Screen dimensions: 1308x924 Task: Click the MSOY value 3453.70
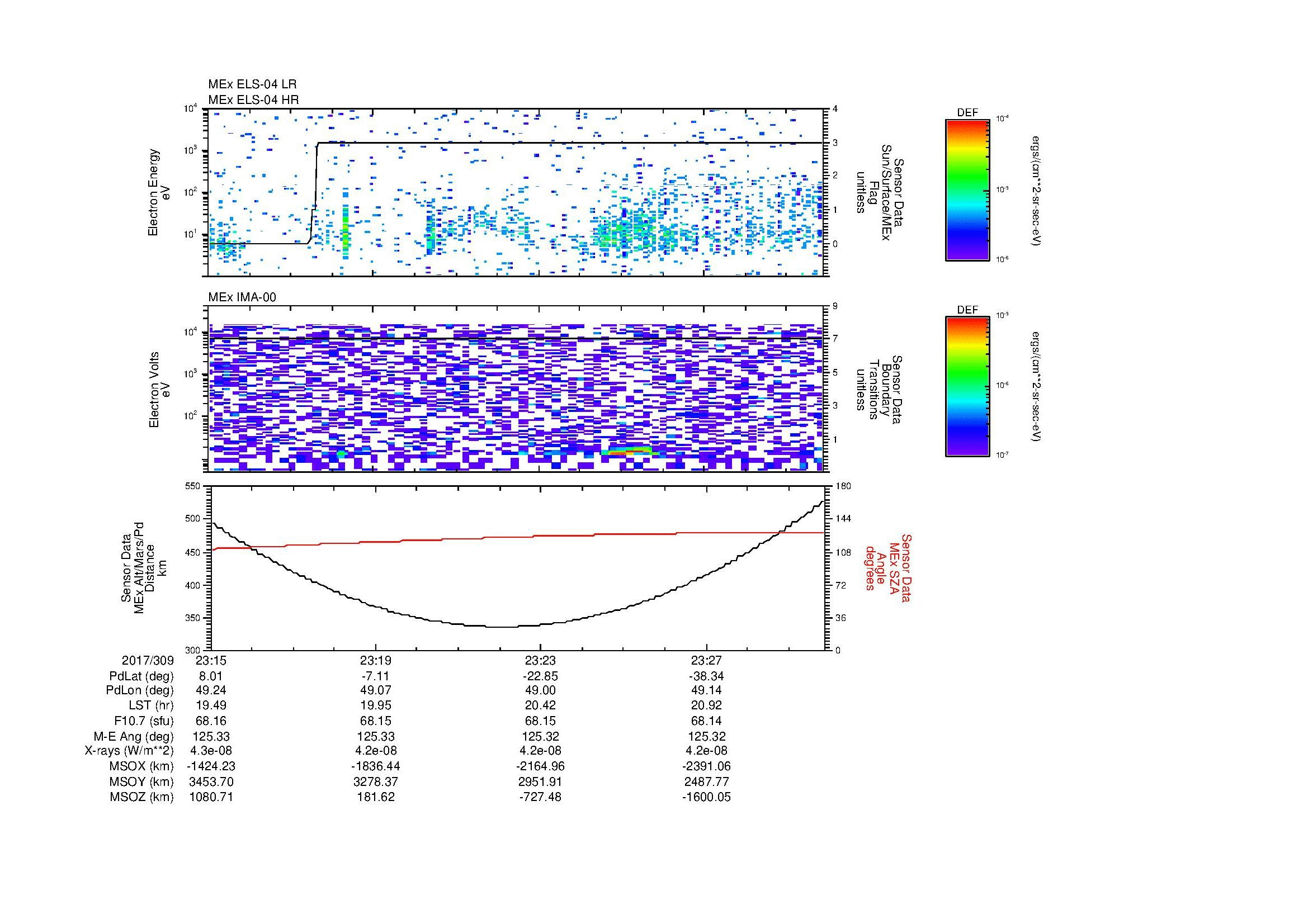(x=211, y=781)
